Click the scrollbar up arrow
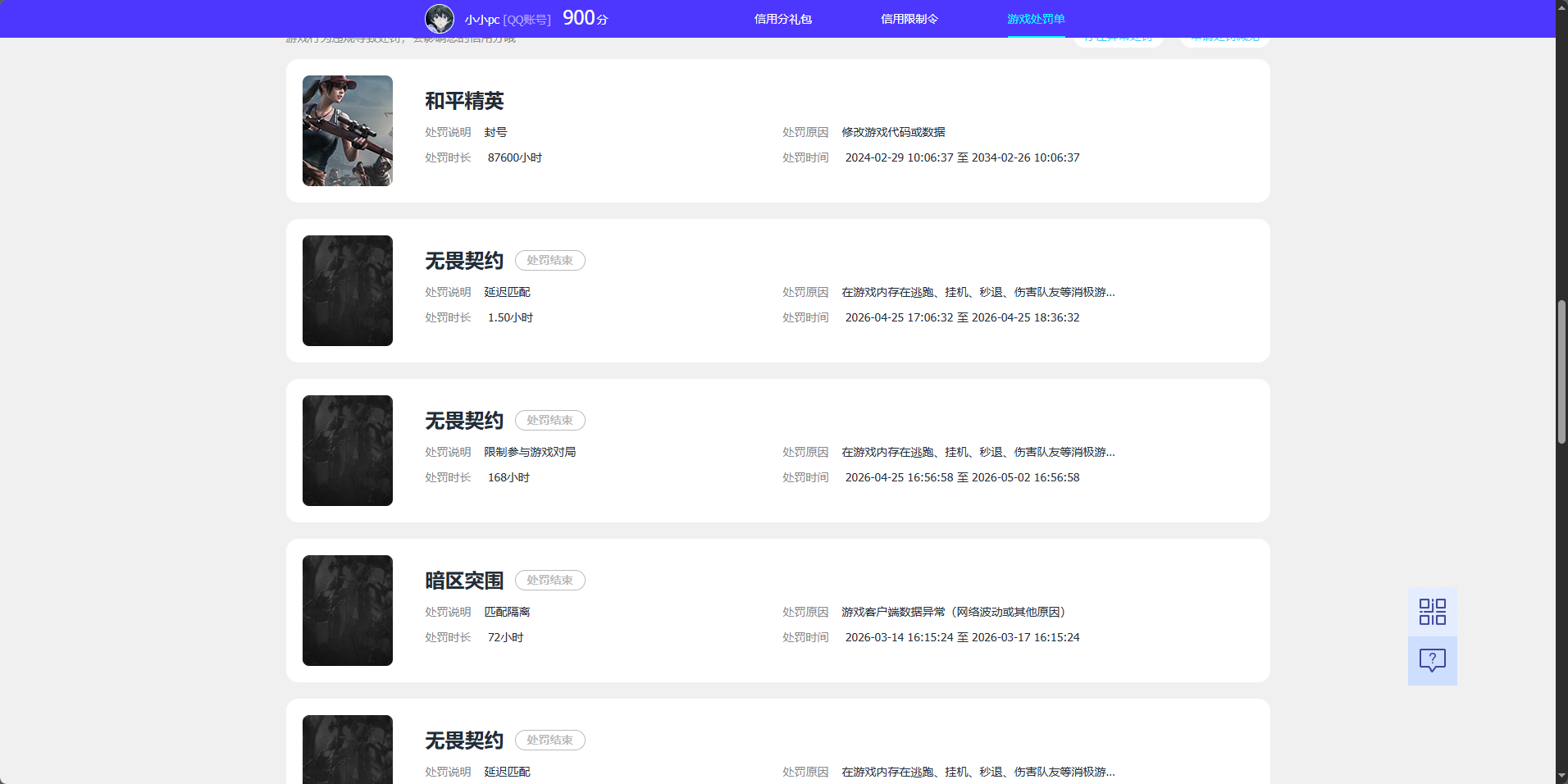The image size is (1568, 784). pos(1561,7)
